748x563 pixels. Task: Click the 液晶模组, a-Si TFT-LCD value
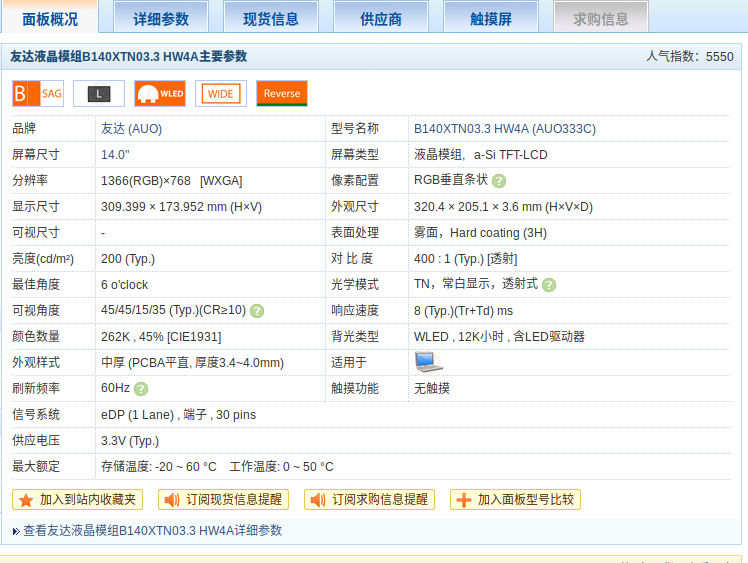pyautogui.click(x=480, y=155)
